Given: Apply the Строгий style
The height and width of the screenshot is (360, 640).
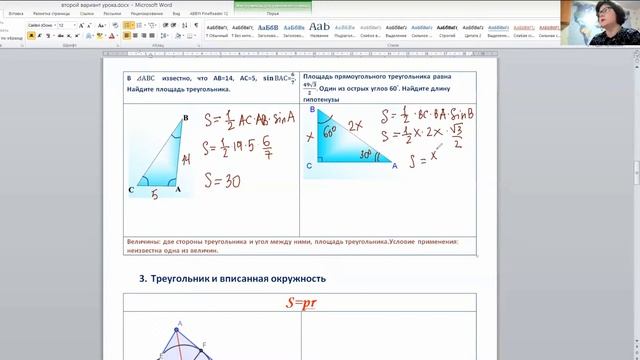Looking at the screenshot, I should tap(447, 31).
